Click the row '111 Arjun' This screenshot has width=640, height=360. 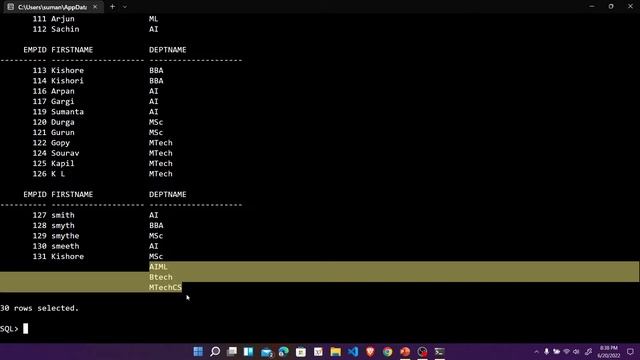point(95,19)
